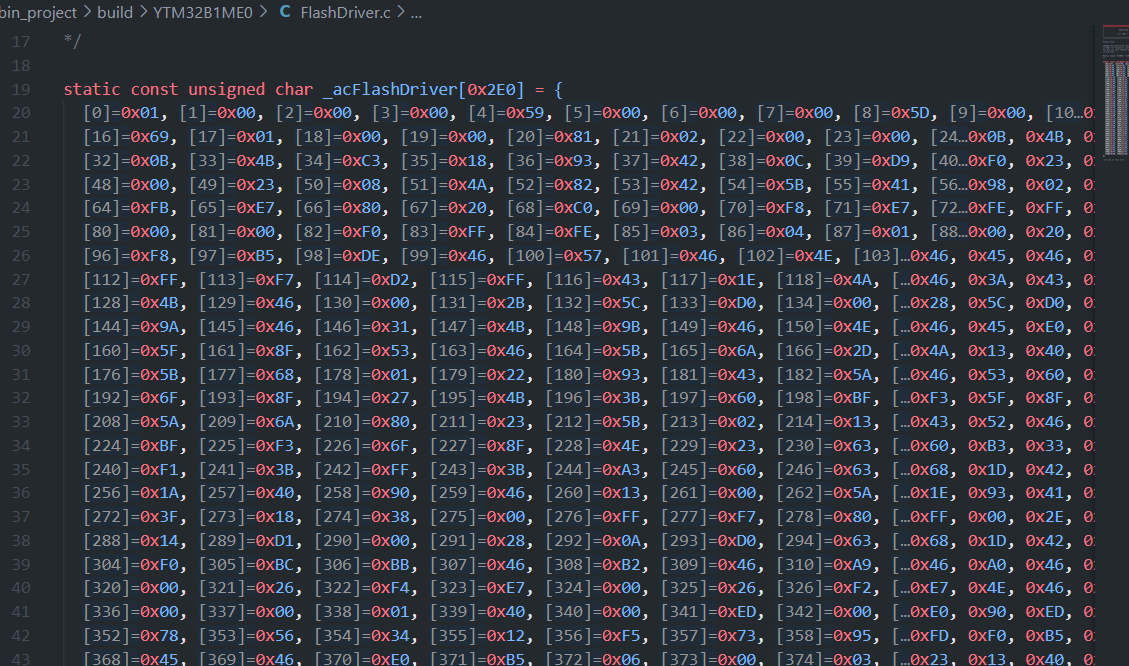Click array entry [34]=0xC3
Screen dimensions: 1129x666
click(x=338, y=161)
